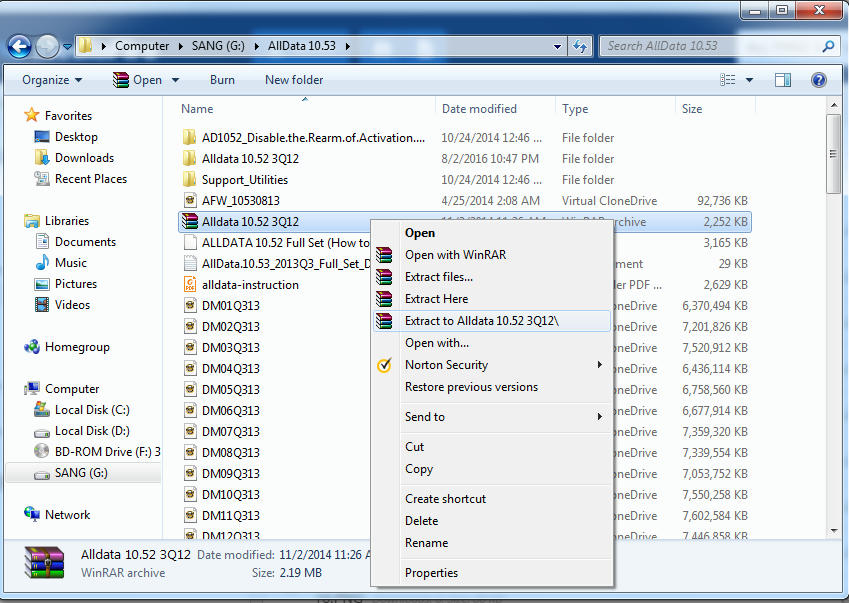Open the Documents library
The width and height of the screenshot is (849, 603).
click(75, 241)
